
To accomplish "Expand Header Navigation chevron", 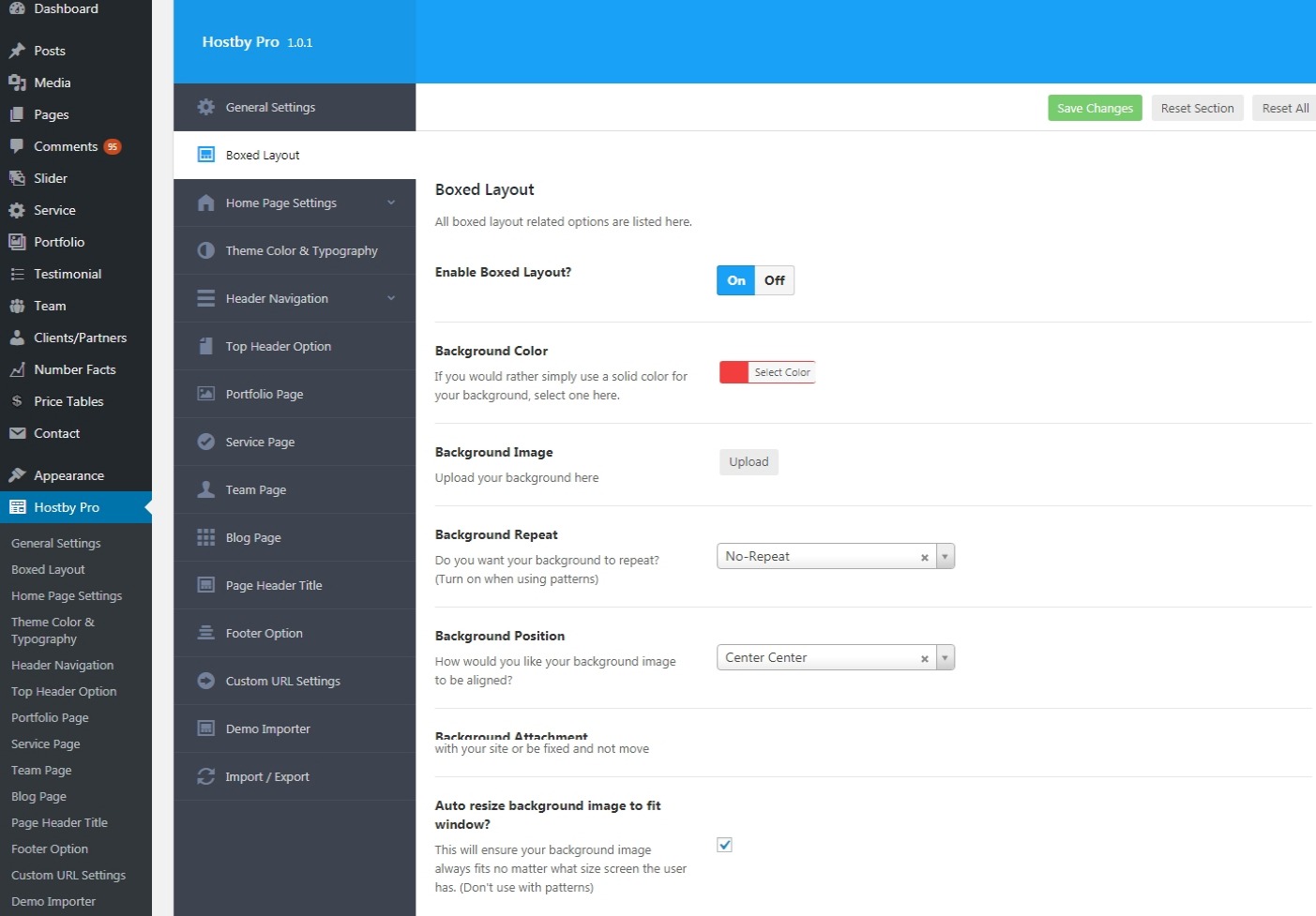I will click(x=391, y=298).
